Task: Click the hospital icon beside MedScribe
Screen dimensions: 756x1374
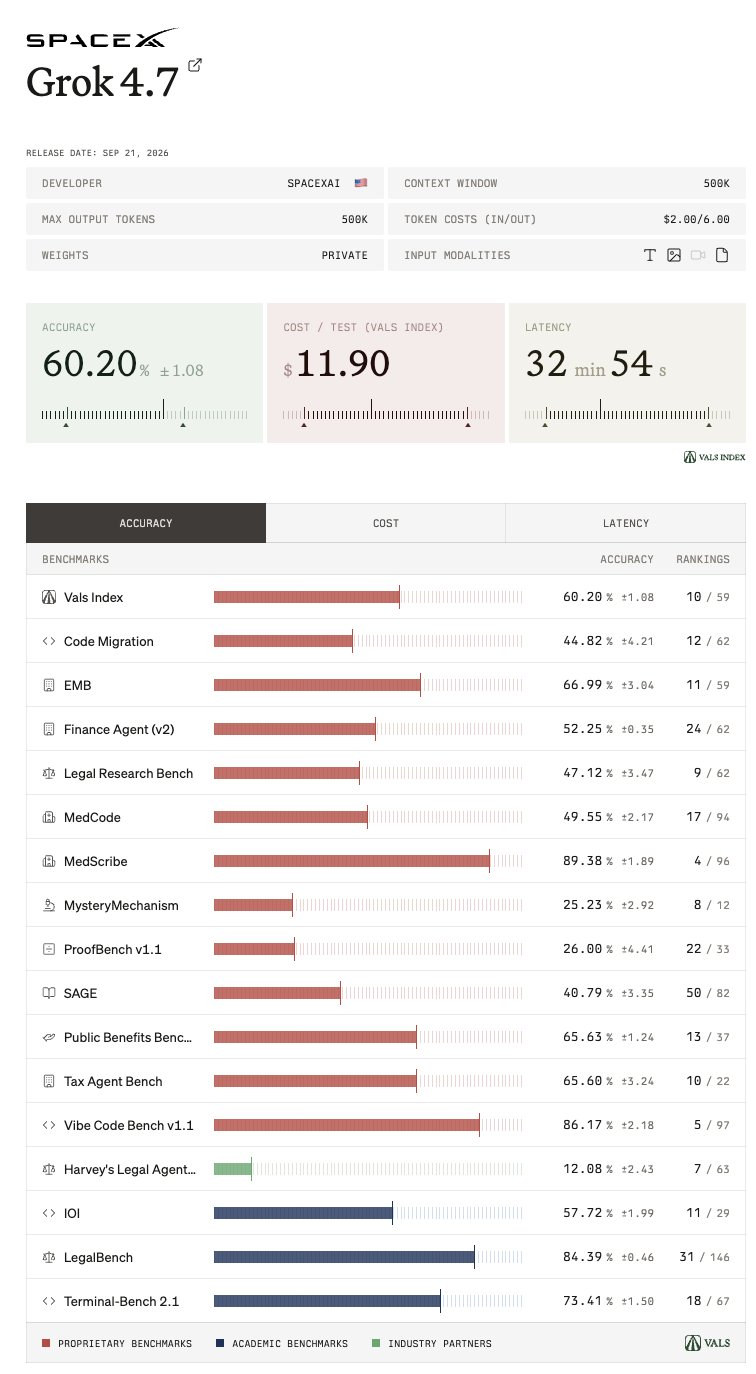Action: tap(49, 861)
